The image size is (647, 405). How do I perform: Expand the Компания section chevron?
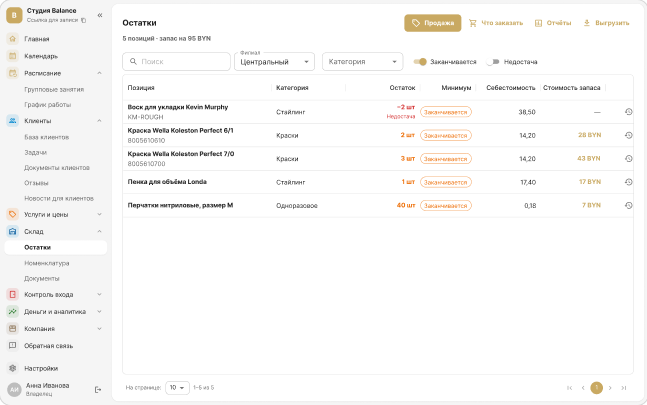[99, 329]
